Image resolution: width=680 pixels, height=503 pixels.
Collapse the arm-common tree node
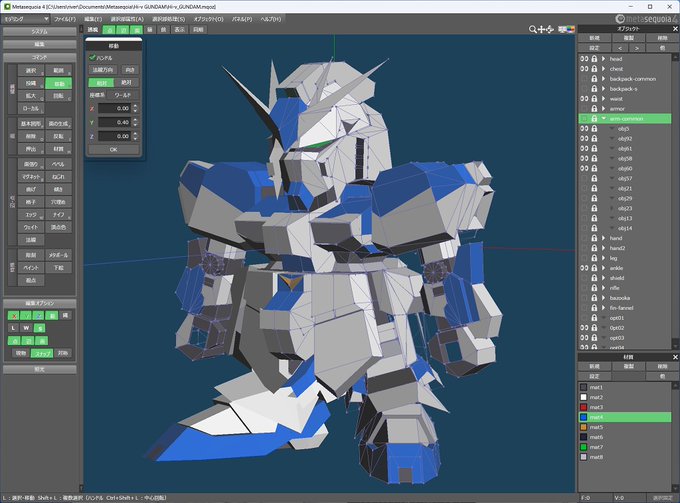pos(603,118)
